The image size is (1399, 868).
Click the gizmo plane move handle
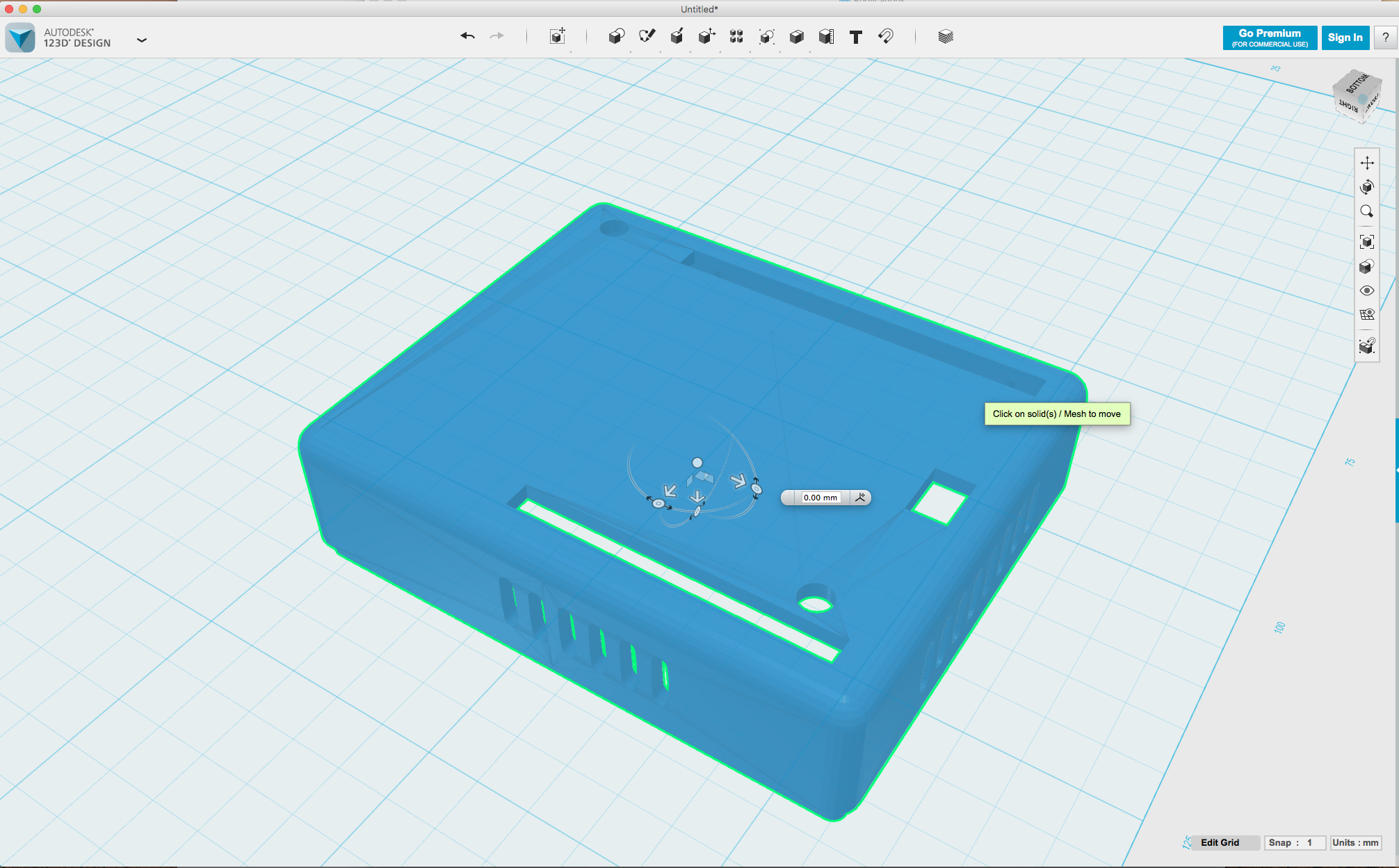(701, 478)
